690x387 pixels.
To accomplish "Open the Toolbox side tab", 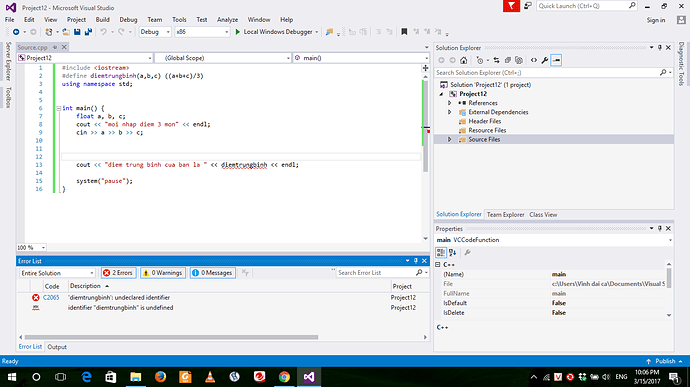I will [8, 97].
